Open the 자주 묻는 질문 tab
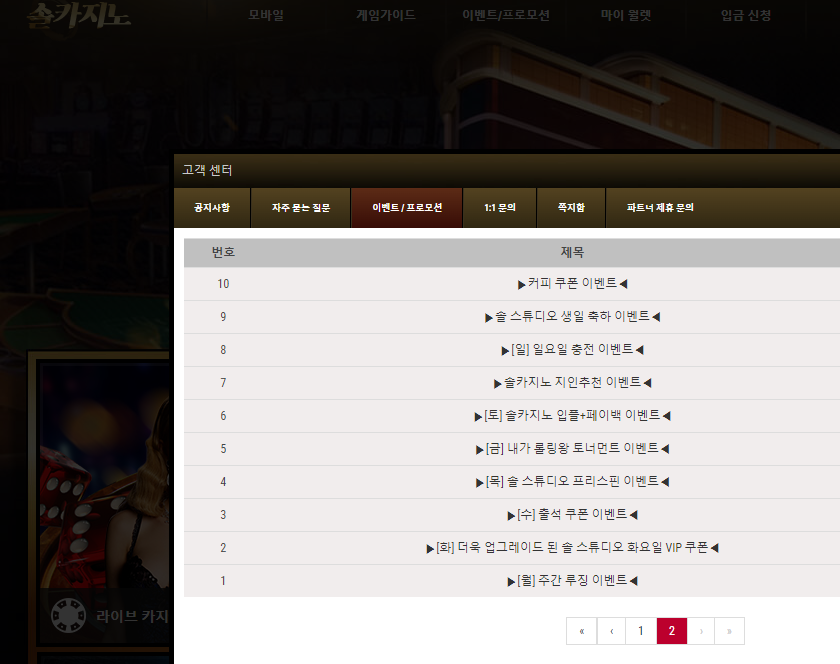The image size is (840, 664). tap(301, 207)
